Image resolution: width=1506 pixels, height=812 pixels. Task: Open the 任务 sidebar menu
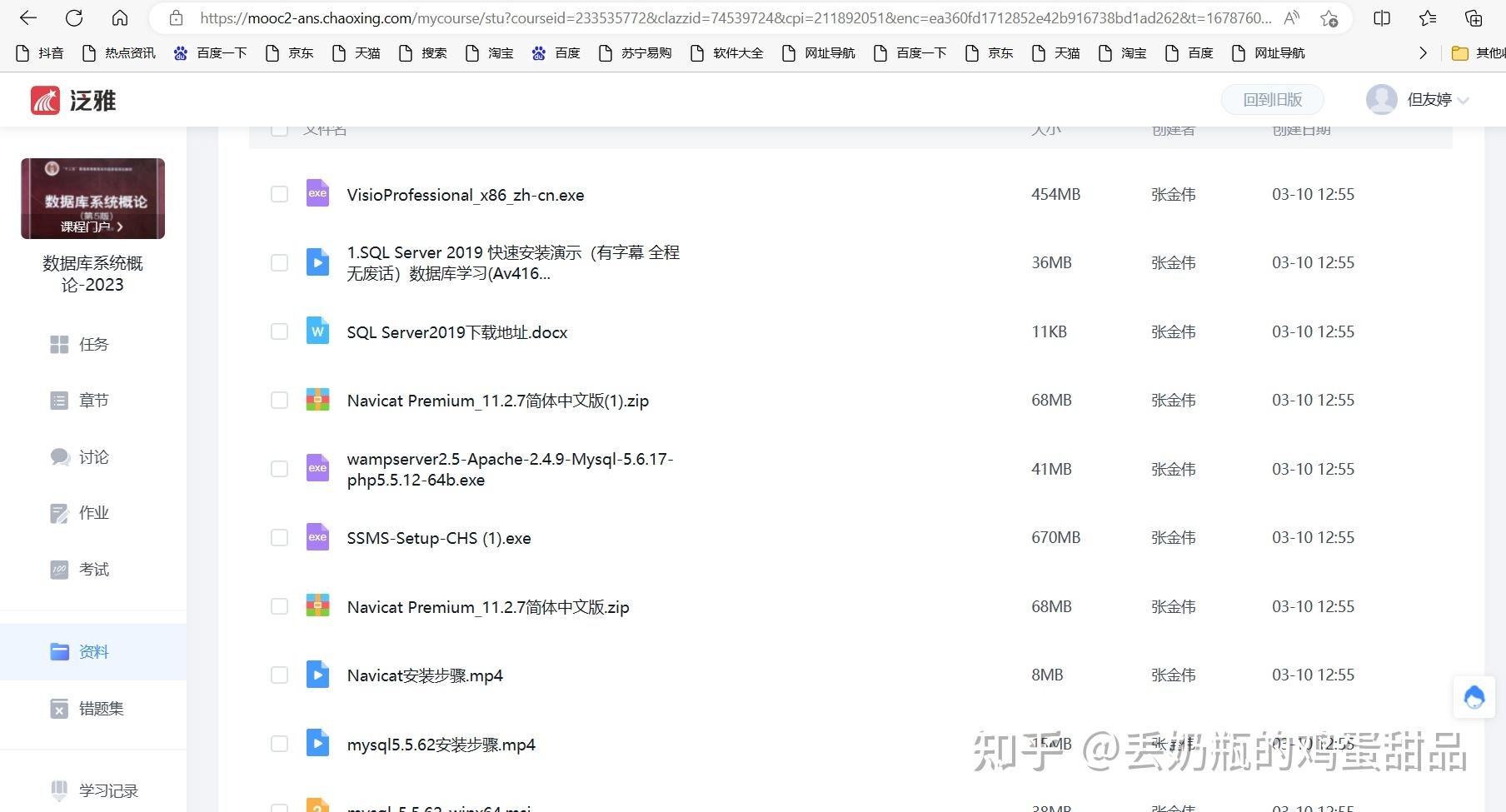tap(93, 344)
